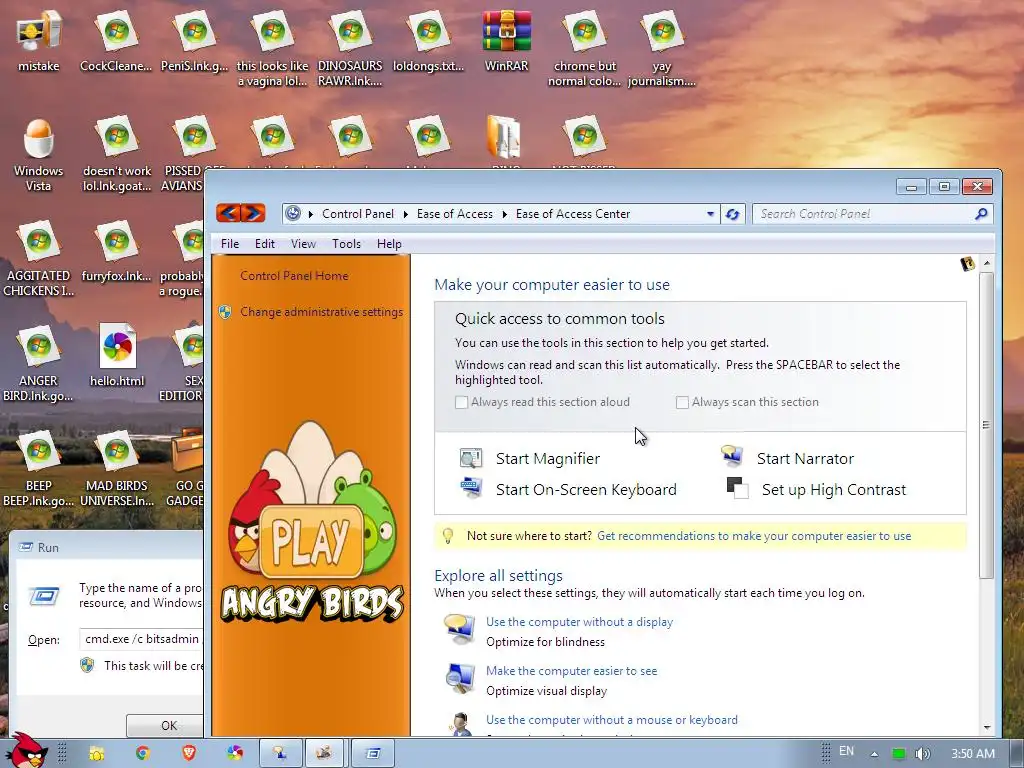
Task: Expand the breadcrumb arrow before Control Panel
Action: 310,214
